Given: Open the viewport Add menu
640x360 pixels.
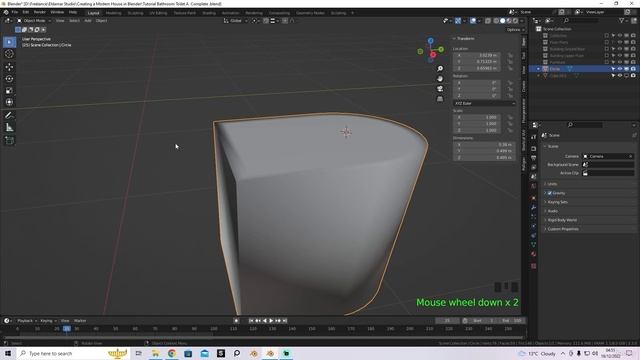Looking at the screenshot, I should (88, 21).
